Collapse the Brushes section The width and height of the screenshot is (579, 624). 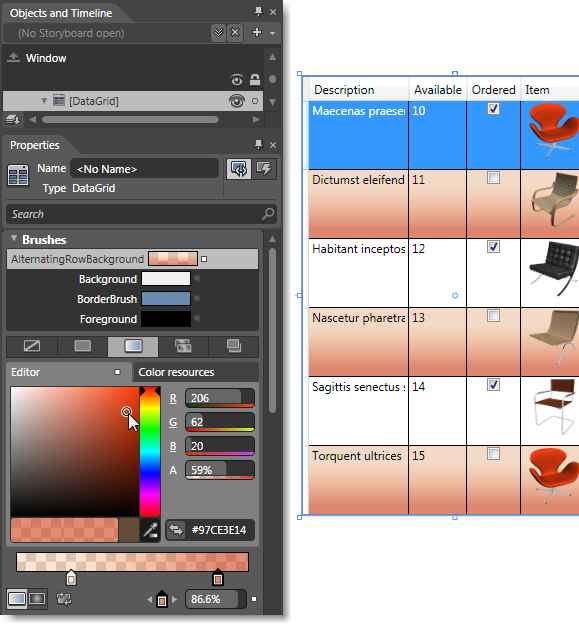coord(14,238)
